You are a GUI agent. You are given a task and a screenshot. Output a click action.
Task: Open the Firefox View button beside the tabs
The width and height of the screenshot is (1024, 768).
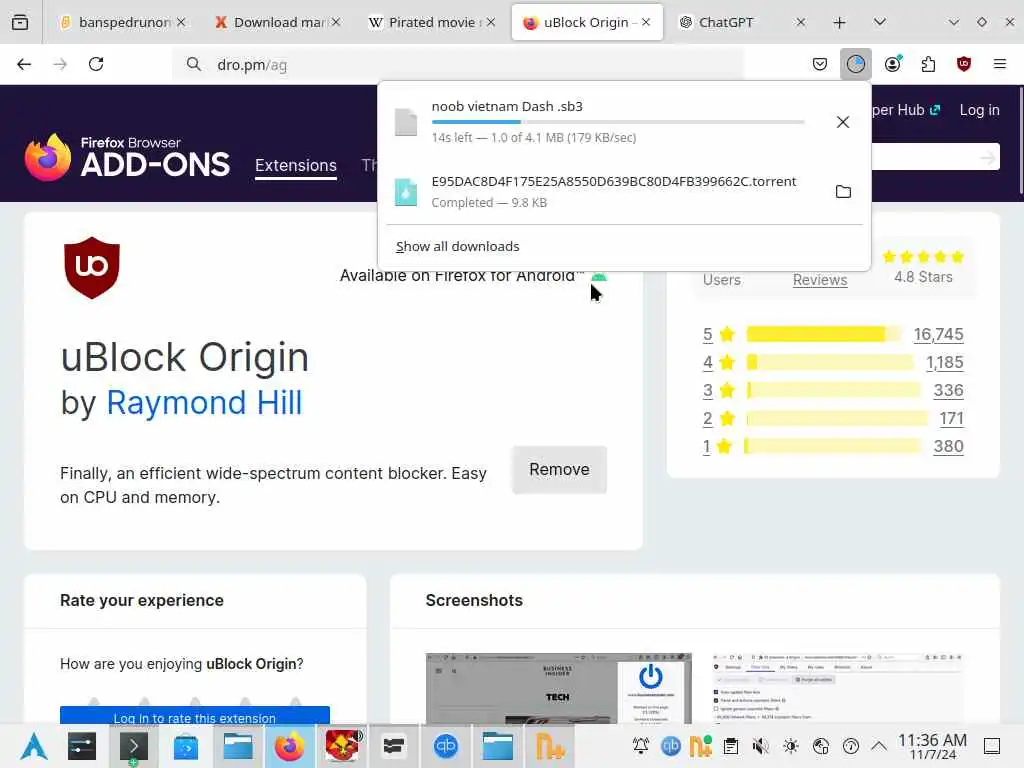[20, 22]
